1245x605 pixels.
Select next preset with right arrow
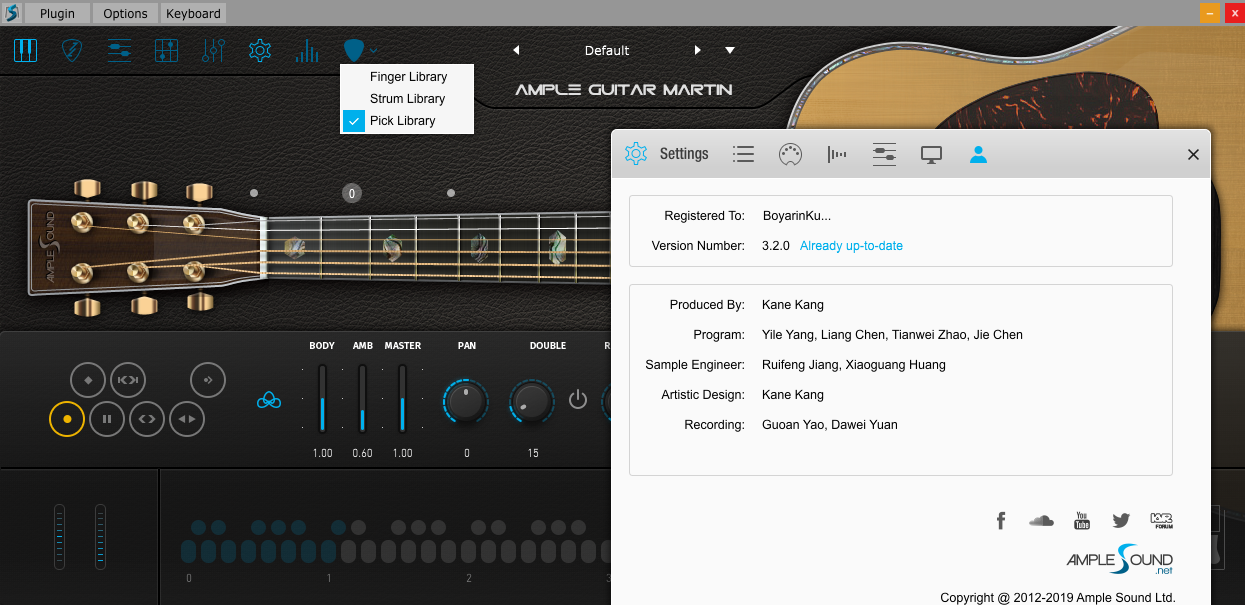pyautogui.click(x=697, y=50)
